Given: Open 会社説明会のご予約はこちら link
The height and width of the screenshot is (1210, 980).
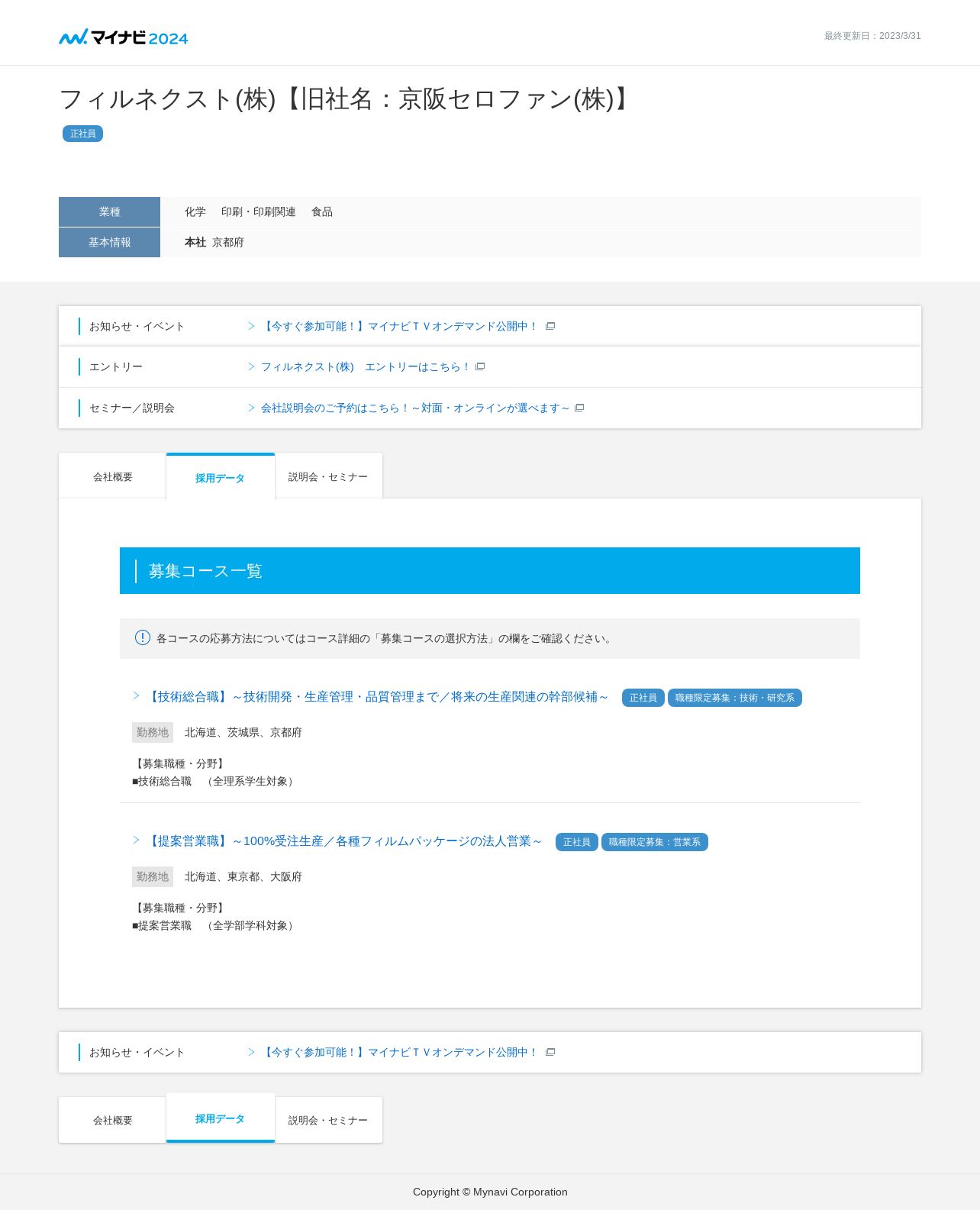Looking at the screenshot, I should [x=415, y=408].
